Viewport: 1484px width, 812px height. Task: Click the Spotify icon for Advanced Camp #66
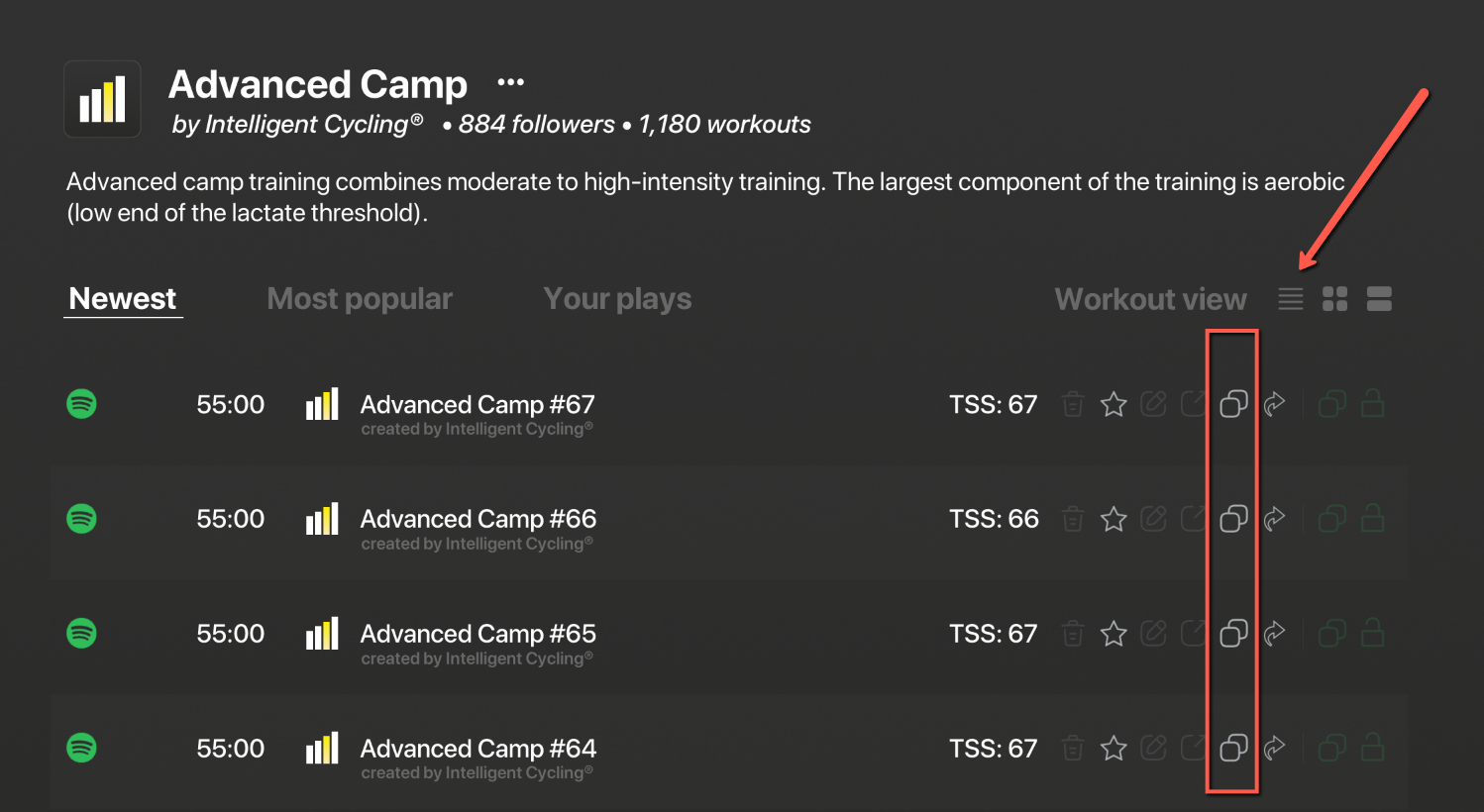coord(81,518)
